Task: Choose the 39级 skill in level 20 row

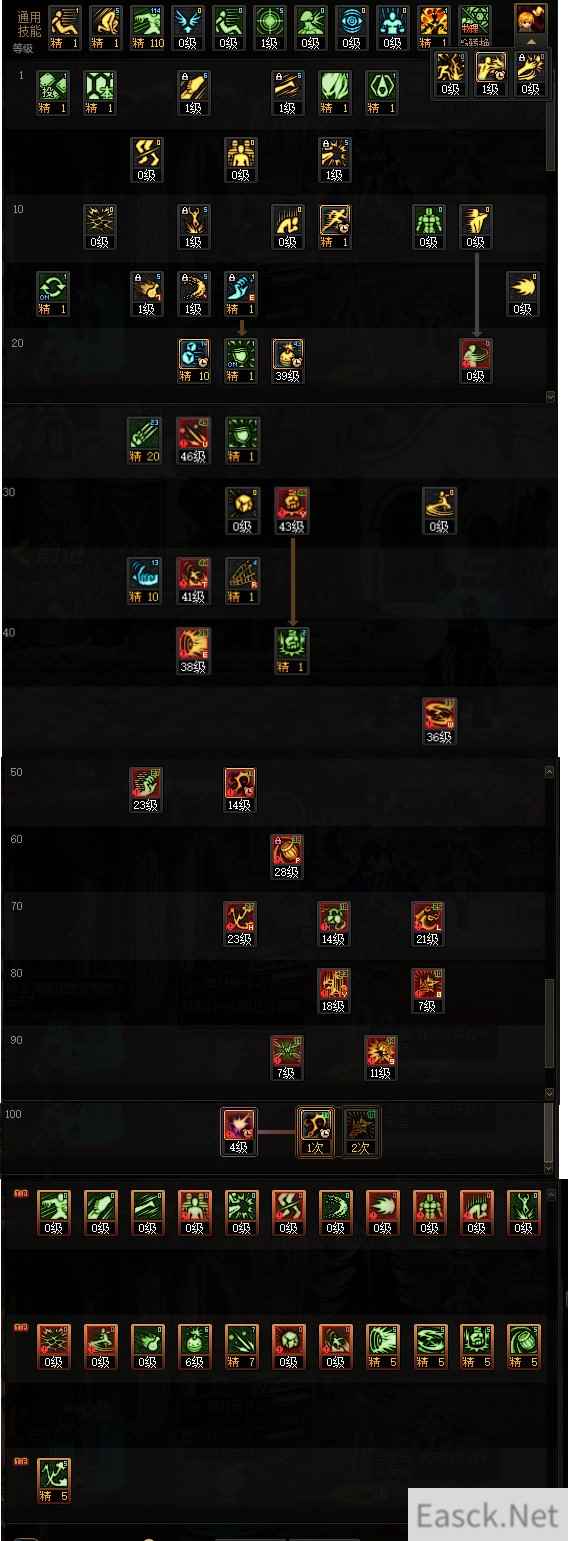Action: (288, 361)
